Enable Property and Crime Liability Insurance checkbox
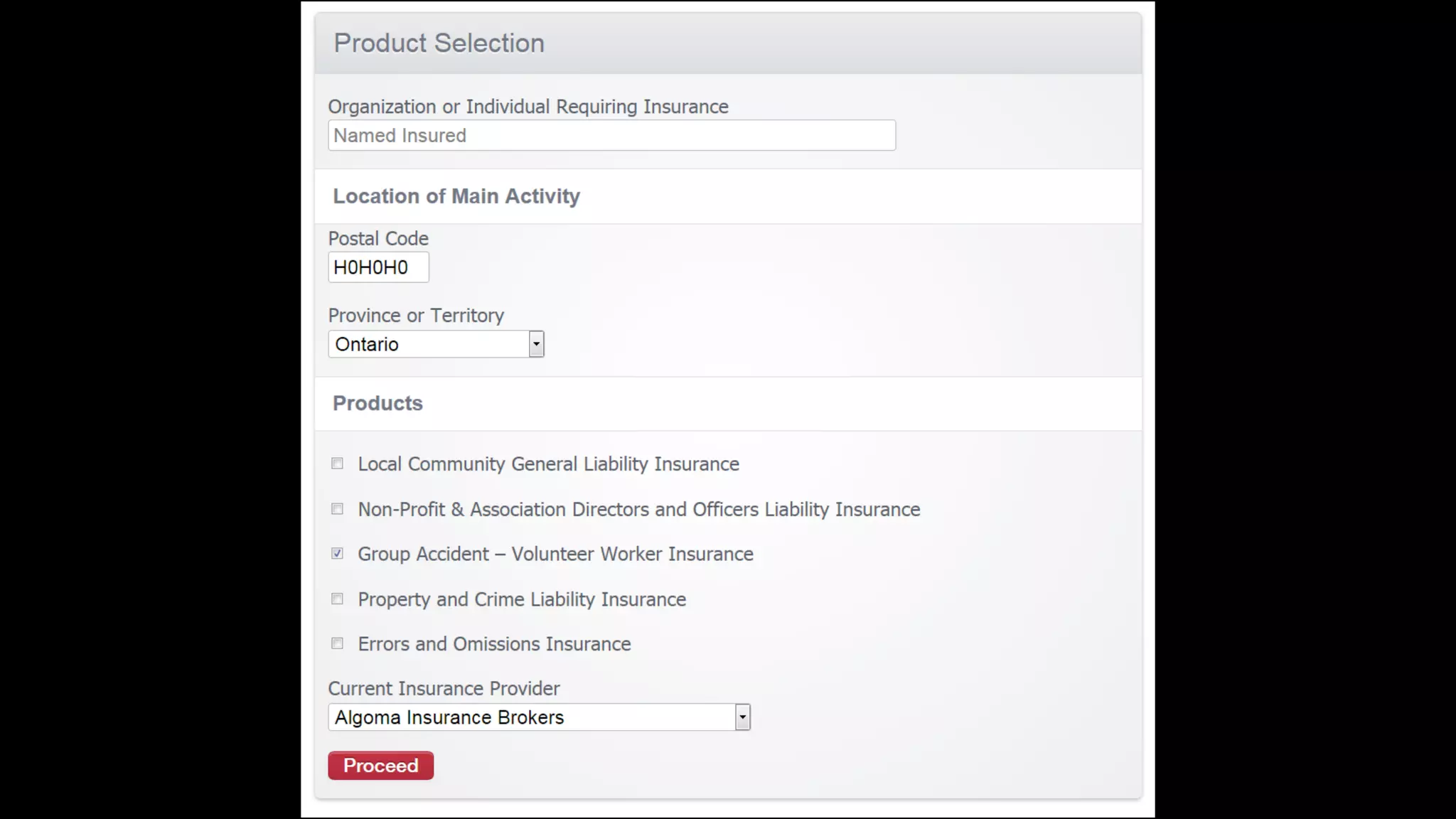The width and height of the screenshot is (1456, 819). (x=337, y=599)
